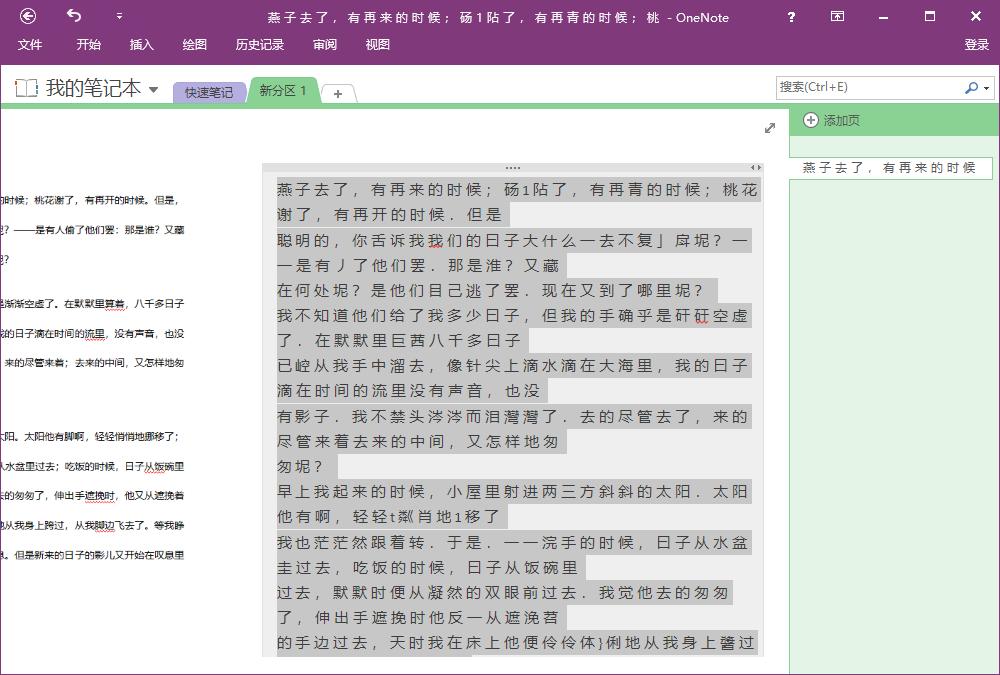Screen dimensions: 1000x675
Task: Create a new section with the + tab
Action: click(x=339, y=93)
